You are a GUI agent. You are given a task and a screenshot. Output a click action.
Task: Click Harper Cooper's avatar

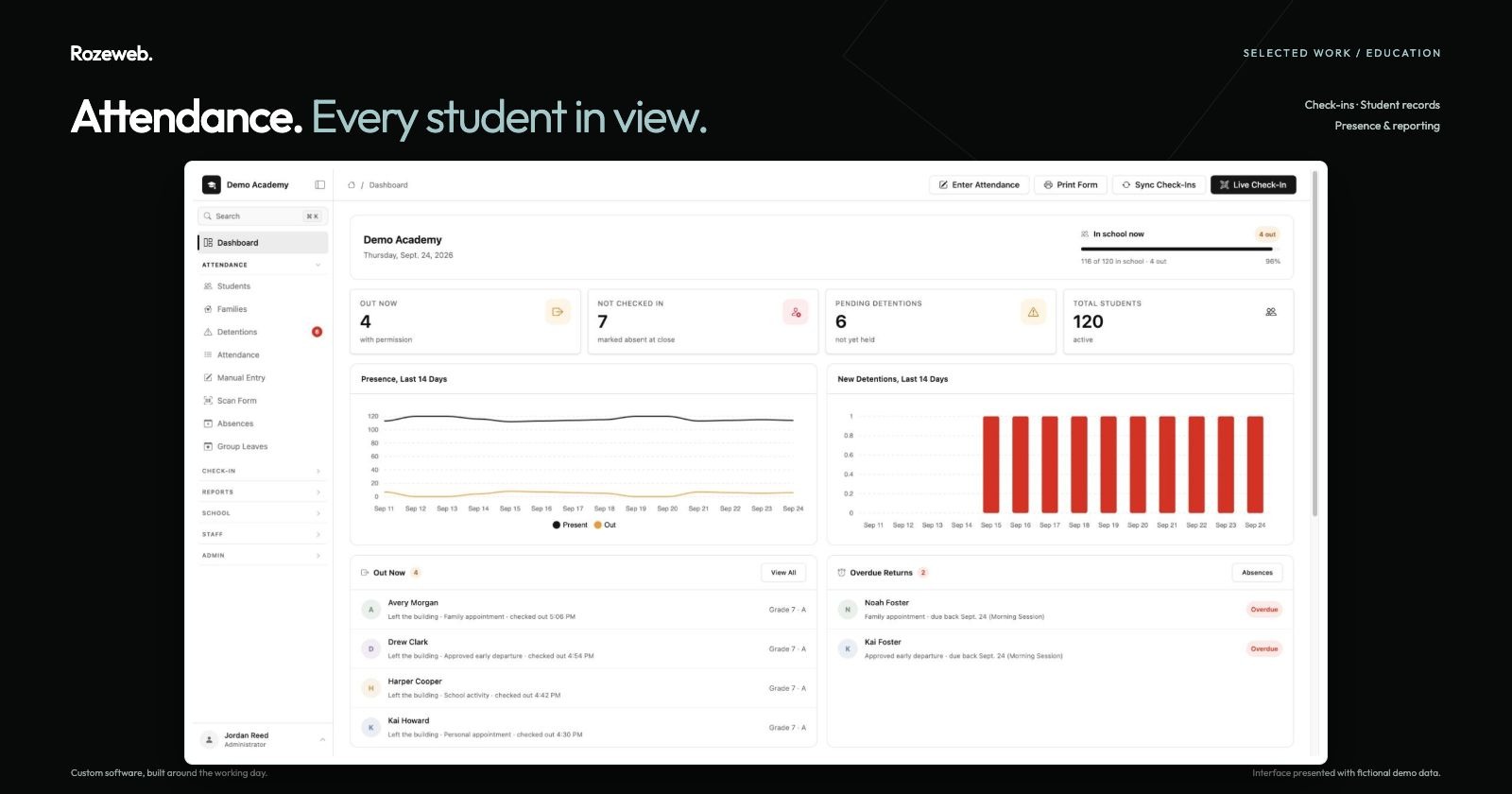pyautogui.click(x=371, y=688)
